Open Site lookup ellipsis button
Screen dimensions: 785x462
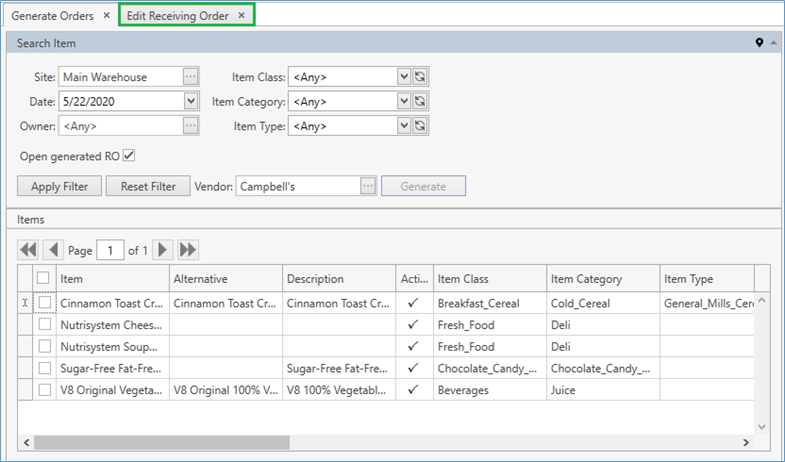click(x=190, y=76)
